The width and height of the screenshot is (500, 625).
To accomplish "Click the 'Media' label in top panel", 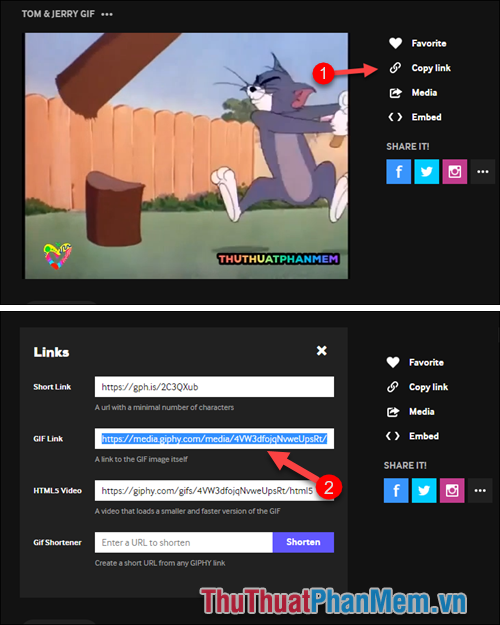I will (x=424, y=92).
